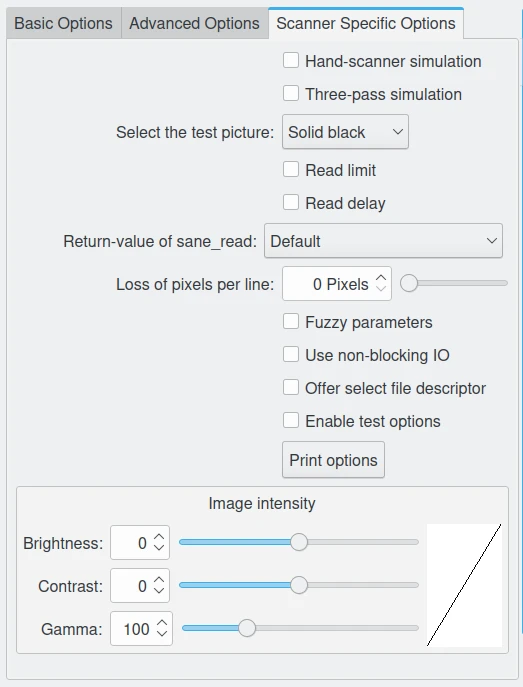Open the test picture dropdown showing Solid black
The image size is (523, 687).
(x=345, y=132)
